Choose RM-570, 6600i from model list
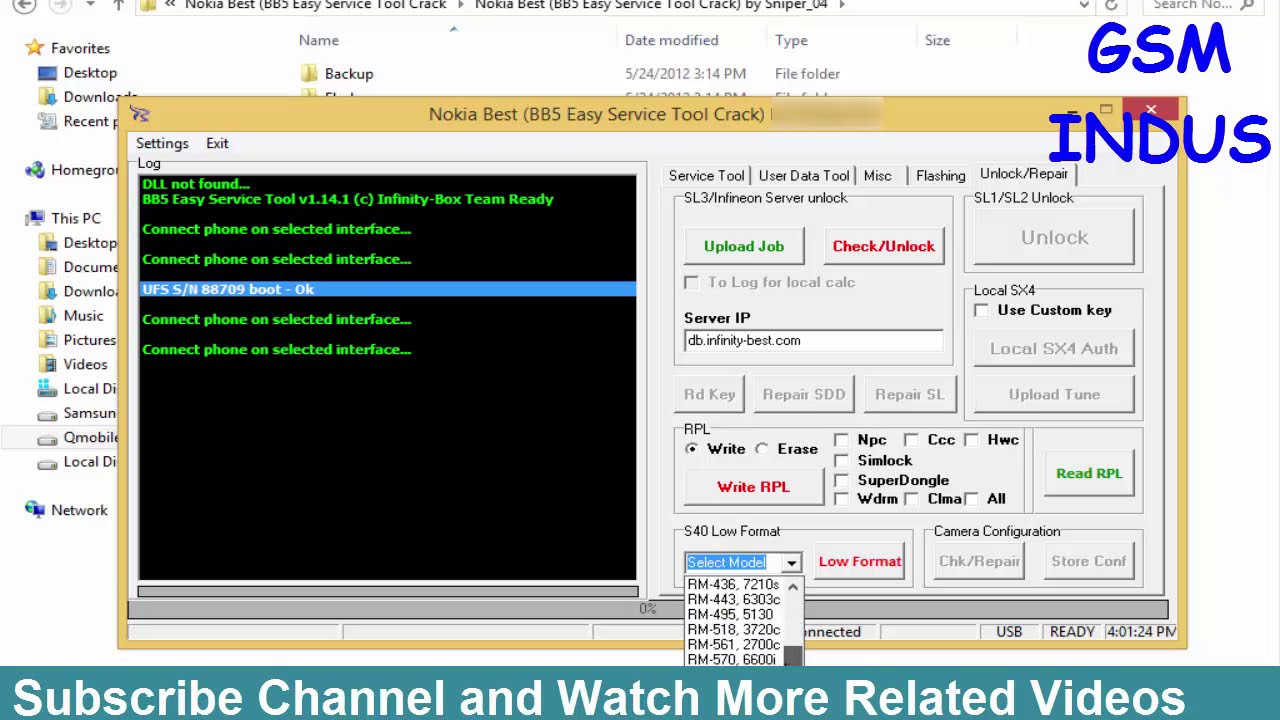 tap(734, 659)
